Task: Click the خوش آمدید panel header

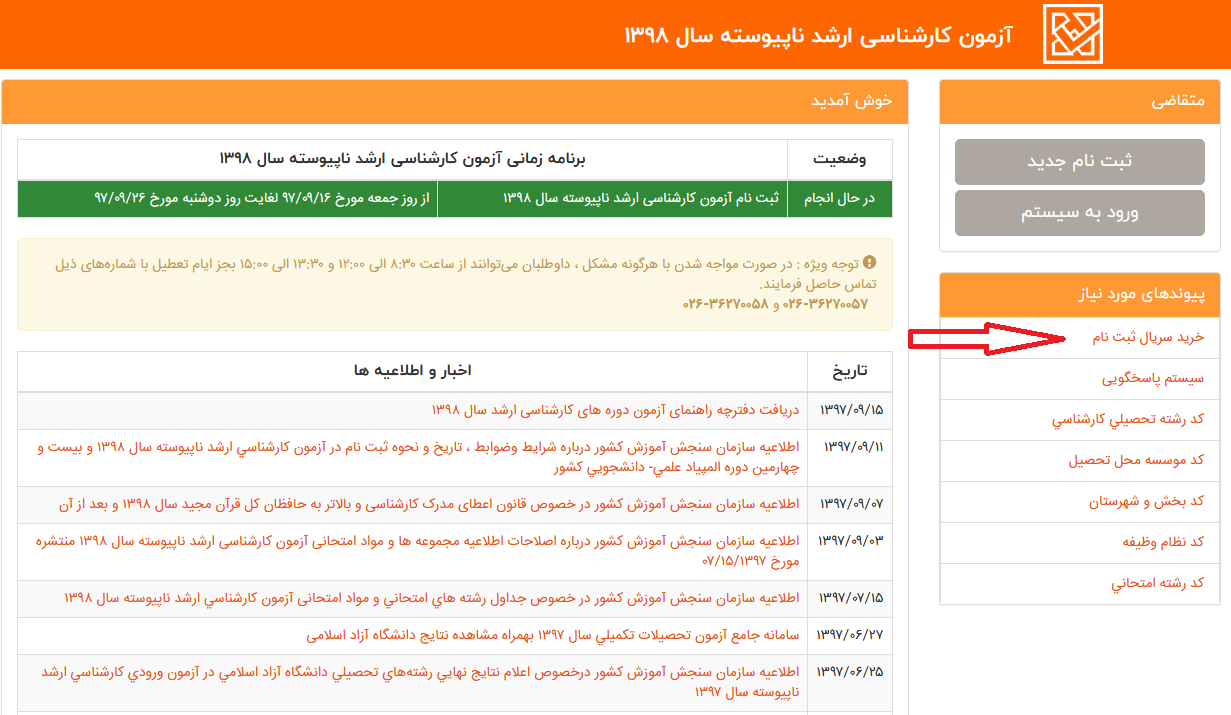Action: [x=455, y=102]
